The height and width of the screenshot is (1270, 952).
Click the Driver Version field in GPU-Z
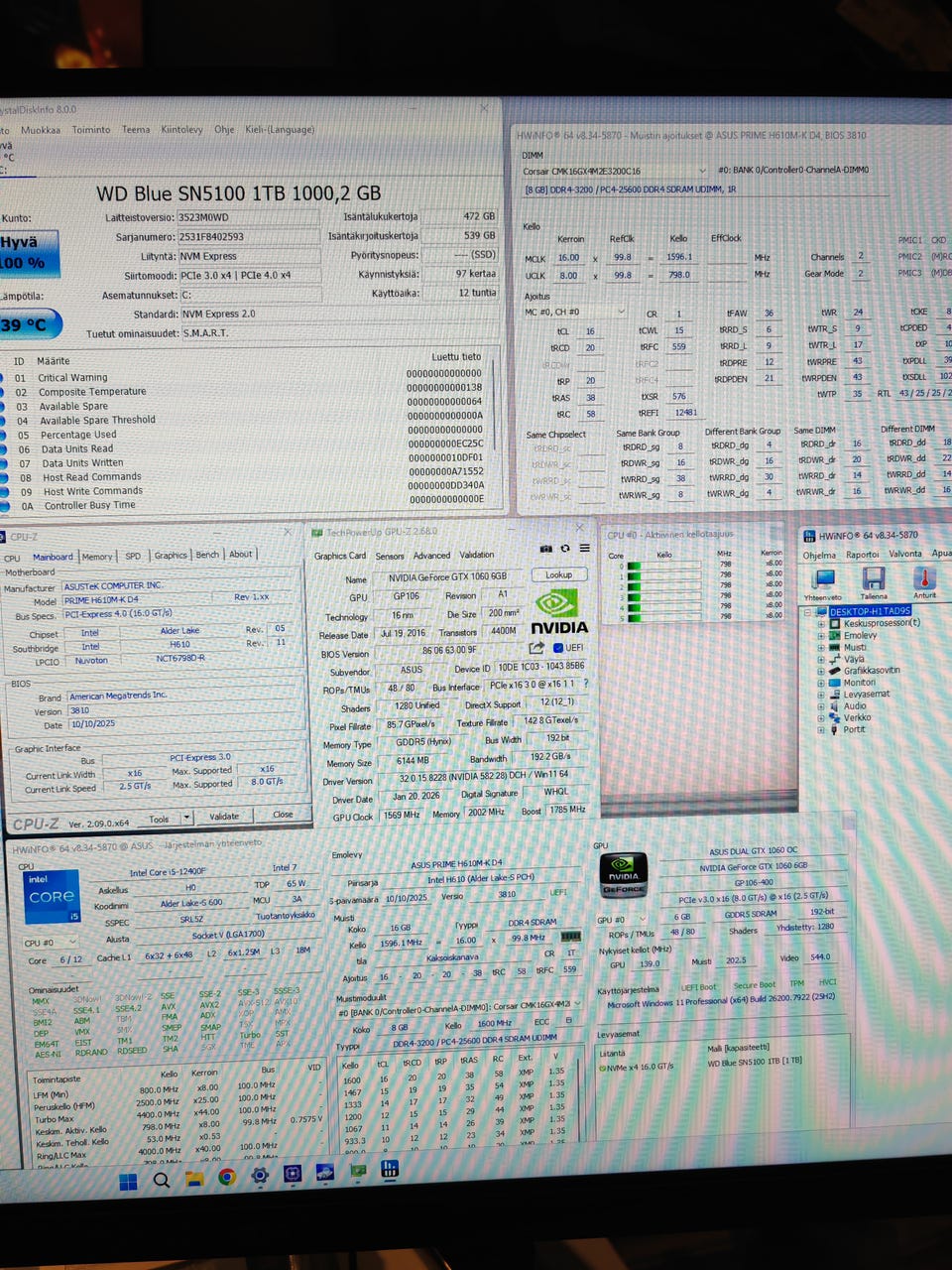coord(483,776)
